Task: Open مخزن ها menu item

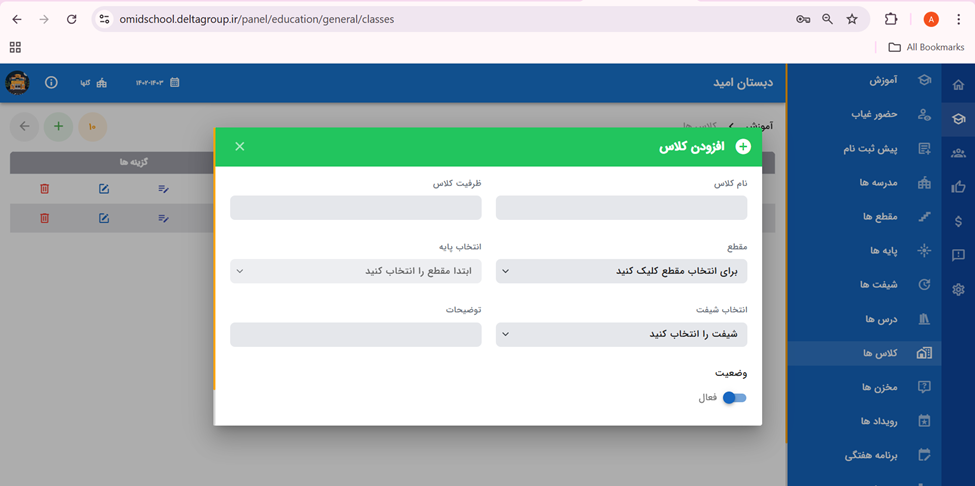Action: (864, 387)
